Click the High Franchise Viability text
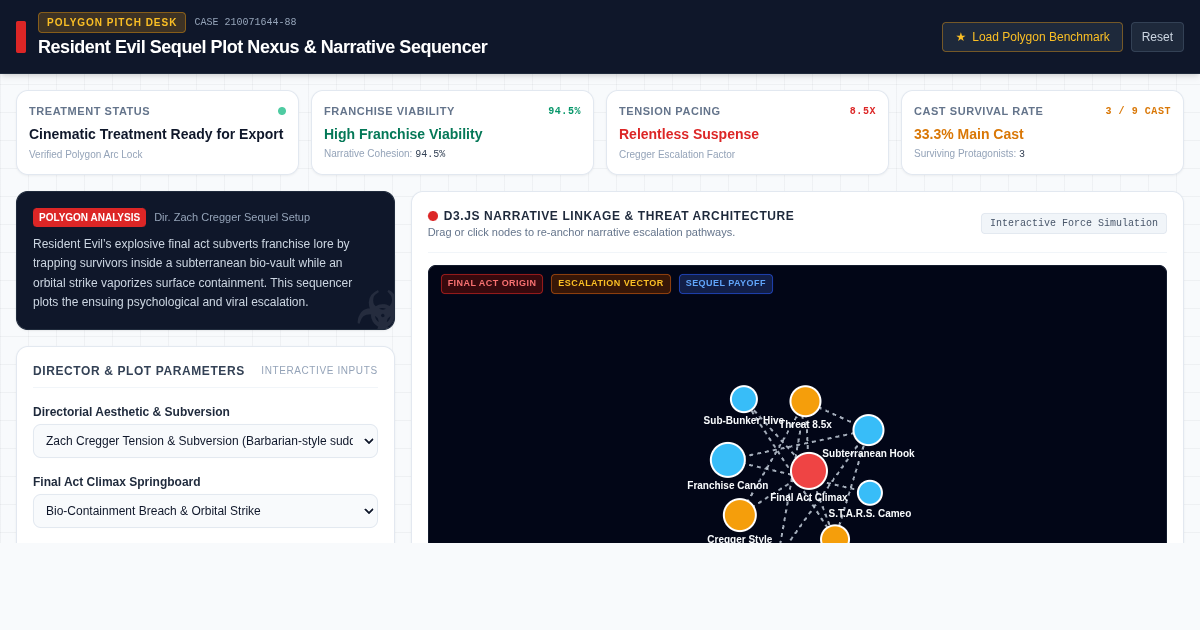The height and width of the screenshot is (630, 1200). pos(403,134)
